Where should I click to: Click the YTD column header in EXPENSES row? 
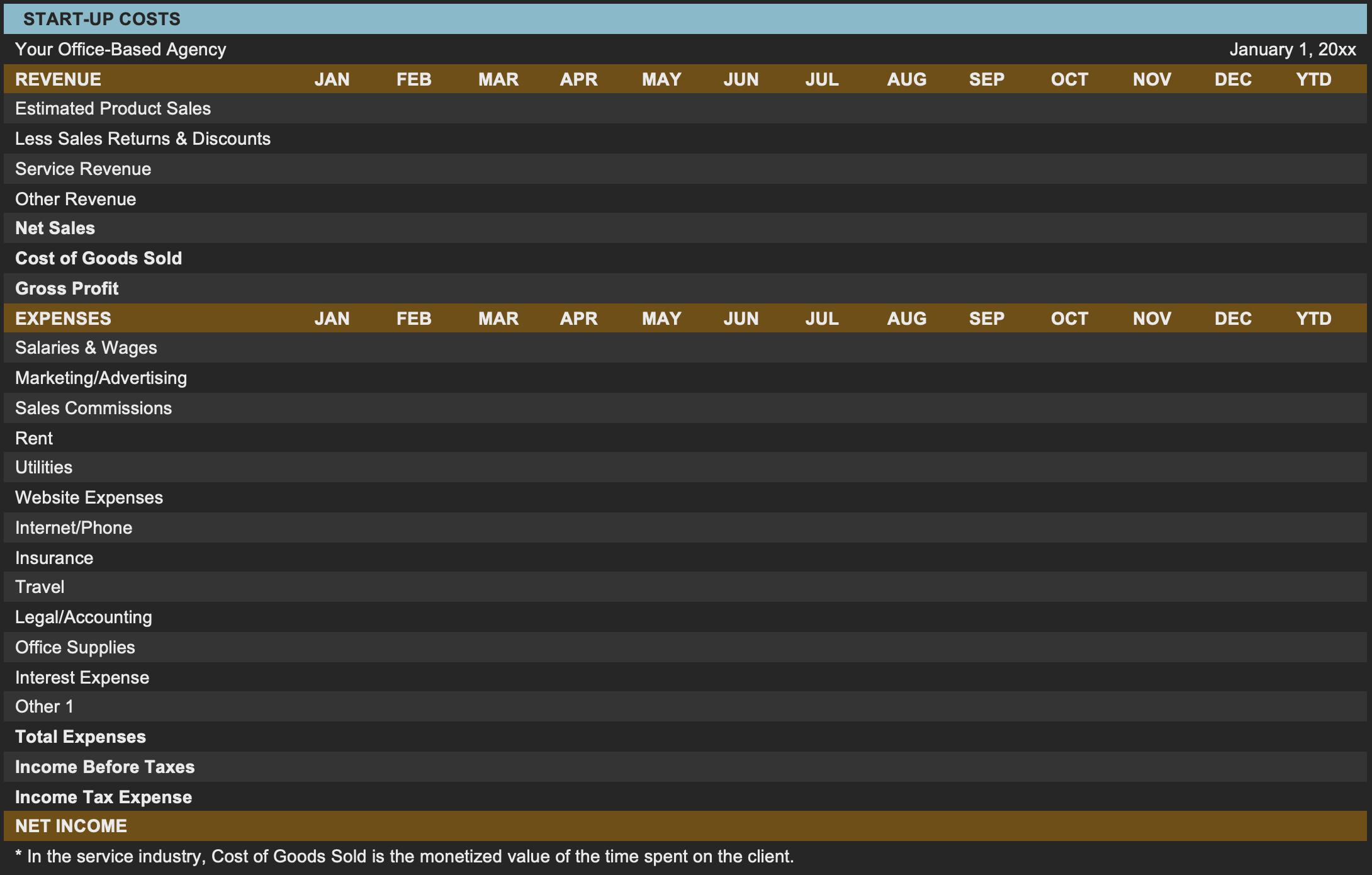point(1313,319)
